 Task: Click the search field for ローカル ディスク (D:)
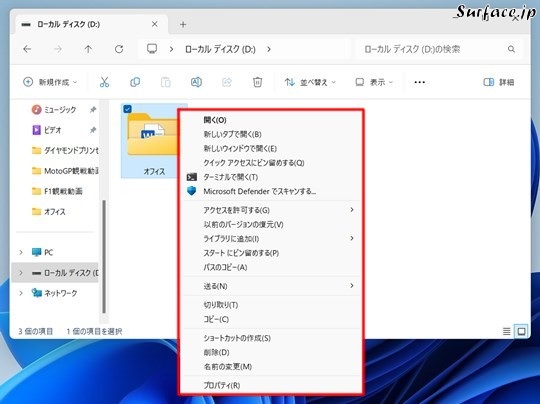[439, 49]
